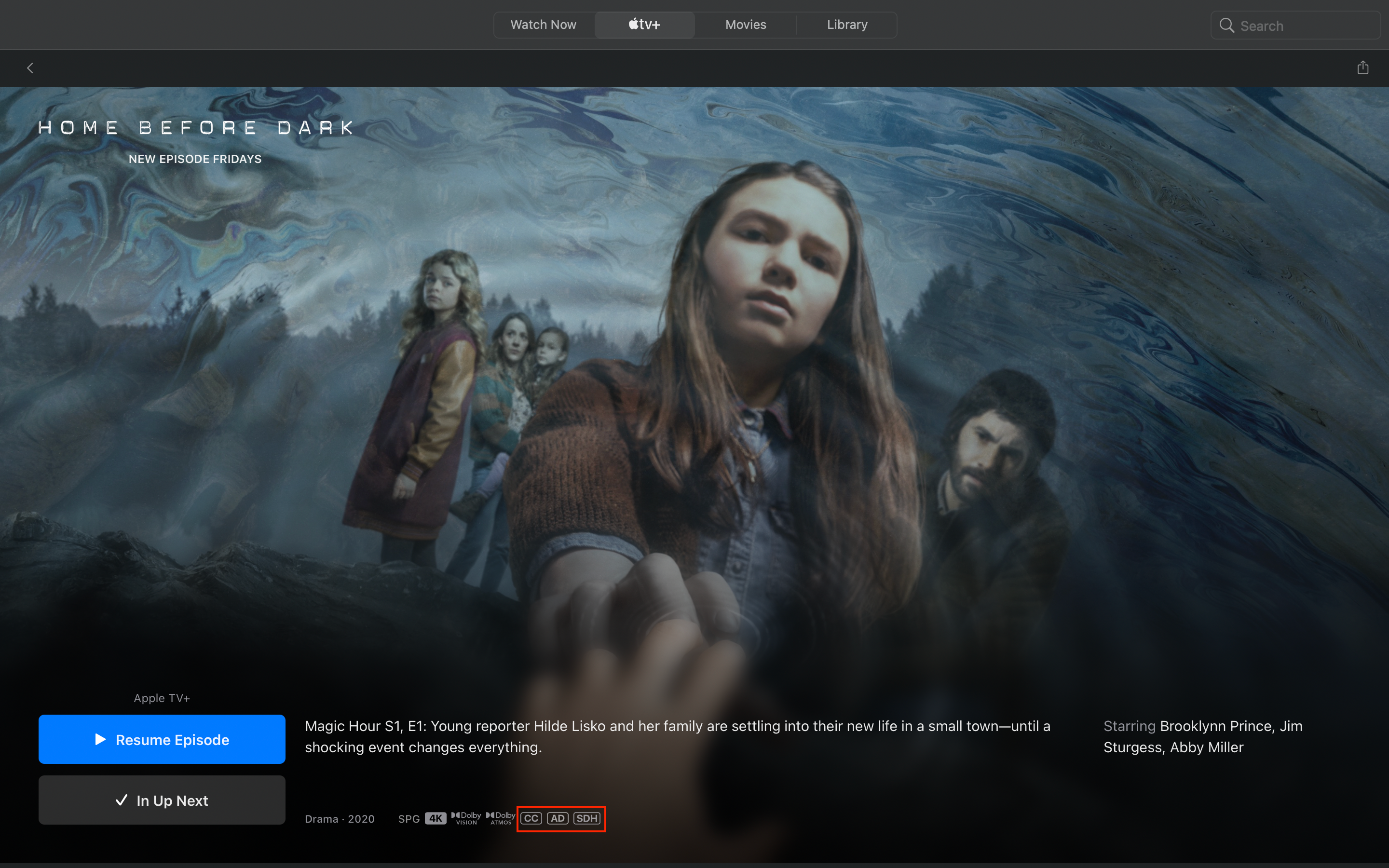Select the Watch Now tab
Viewport: 1389px width, 868px height.
[544, 25]
